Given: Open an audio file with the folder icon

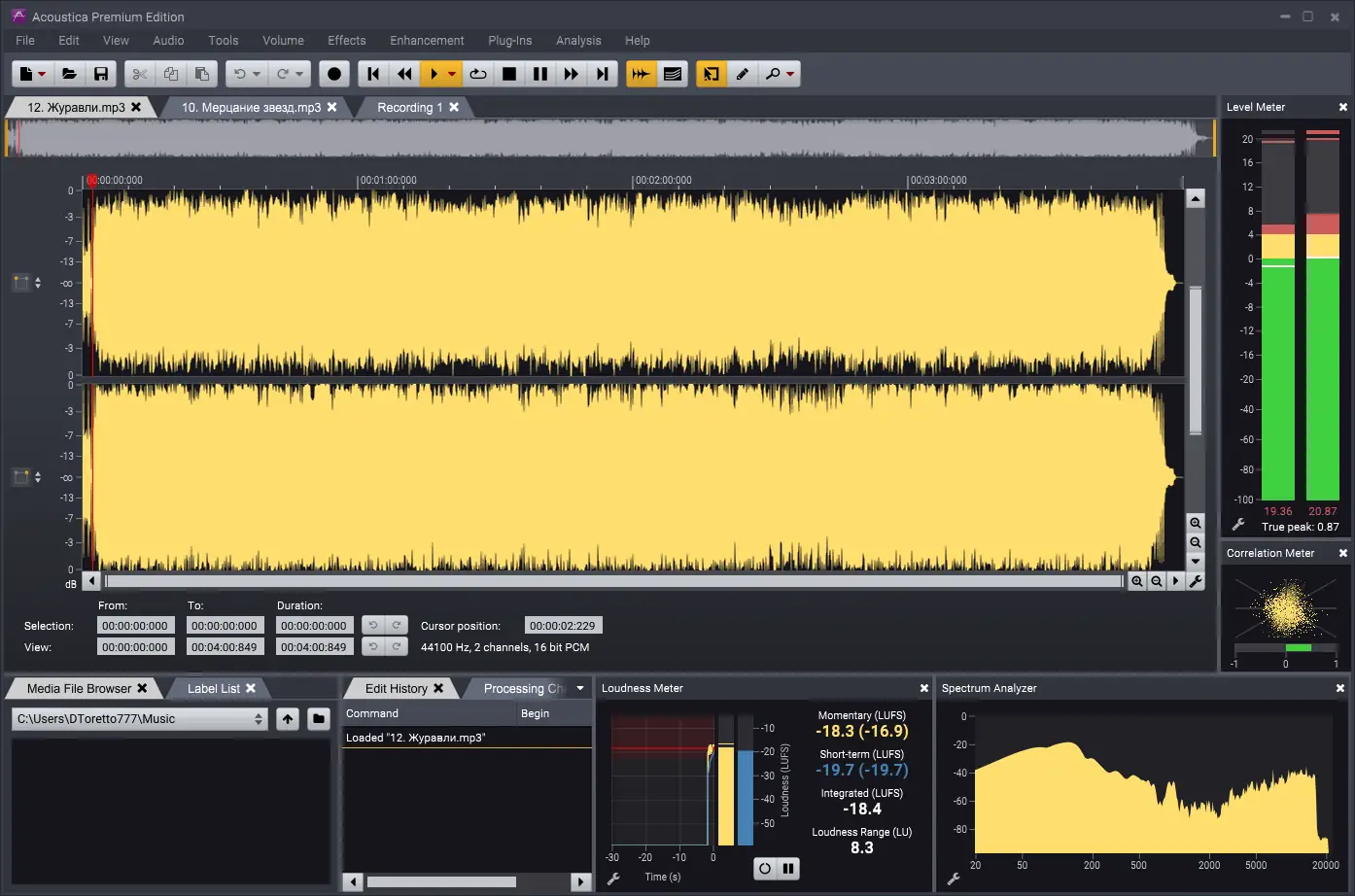Looking at the screenshot, I should (69, 74).
